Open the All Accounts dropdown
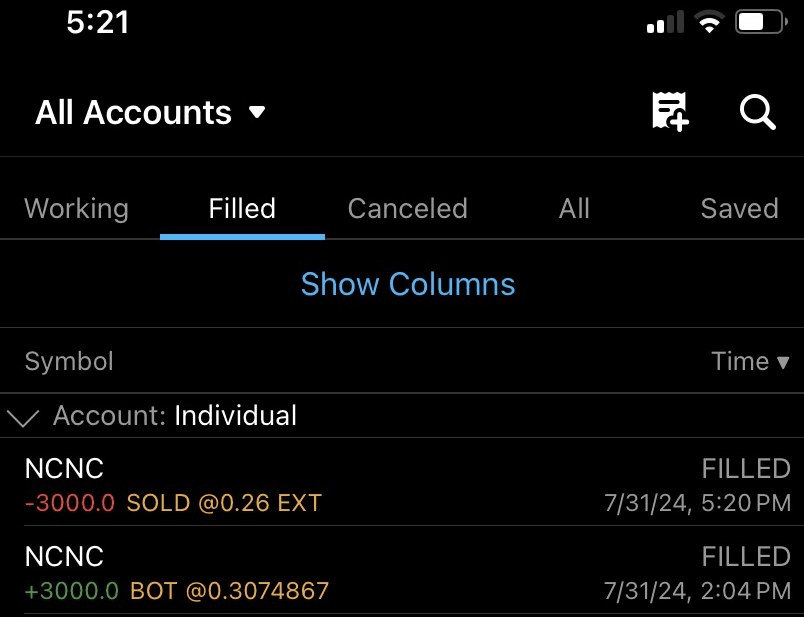 (151, 112)
